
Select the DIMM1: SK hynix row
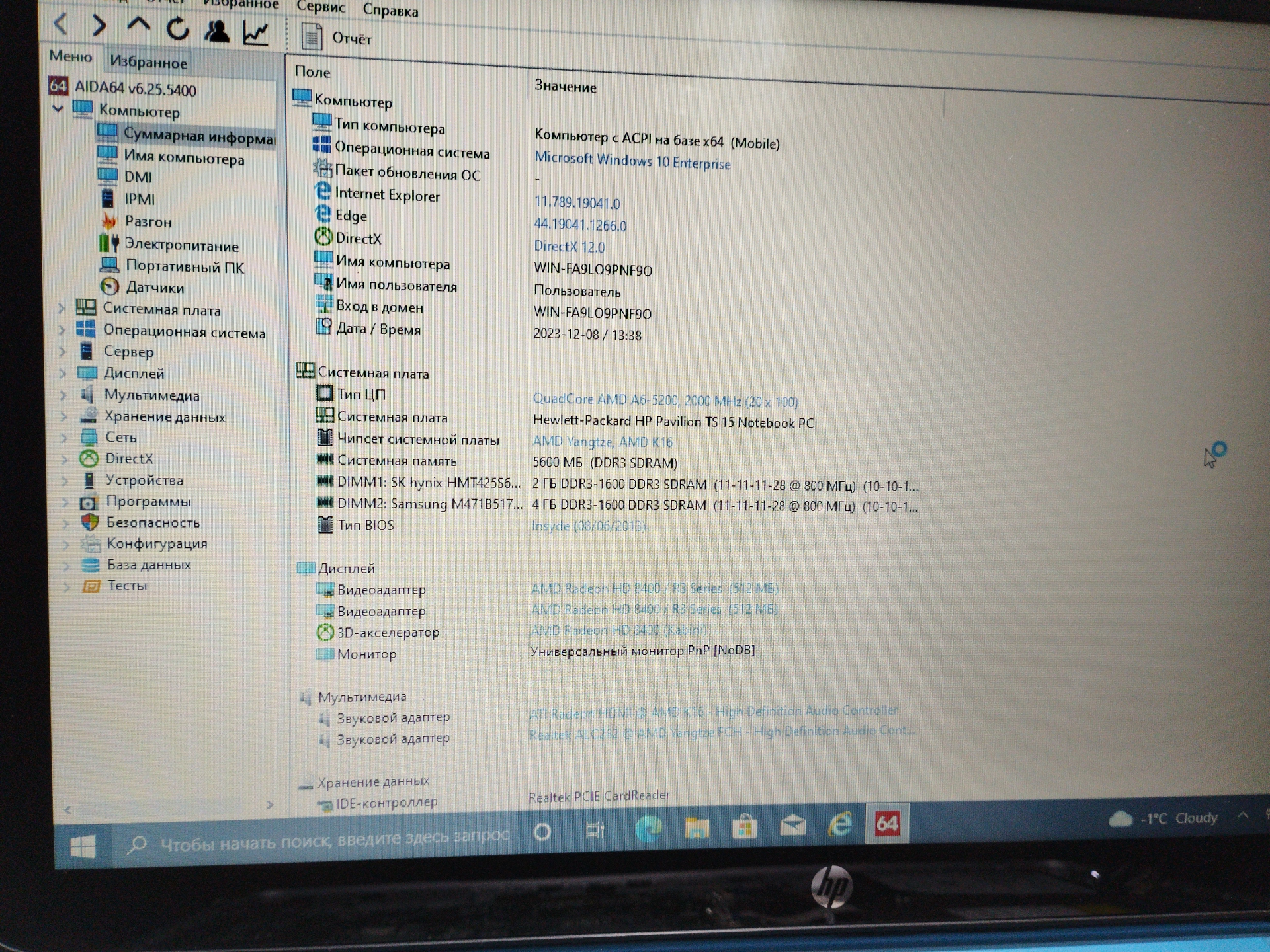pyautogui.click(x=617, y=483)
